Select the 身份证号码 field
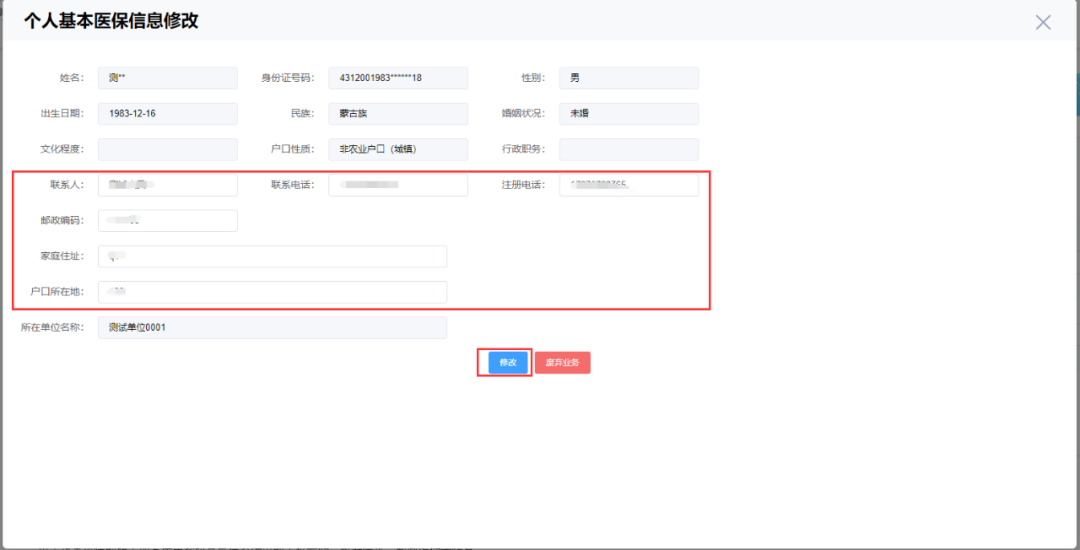The height and width of the screenshot is (550, 1080). pyautogui.click(x=398, y=78)
